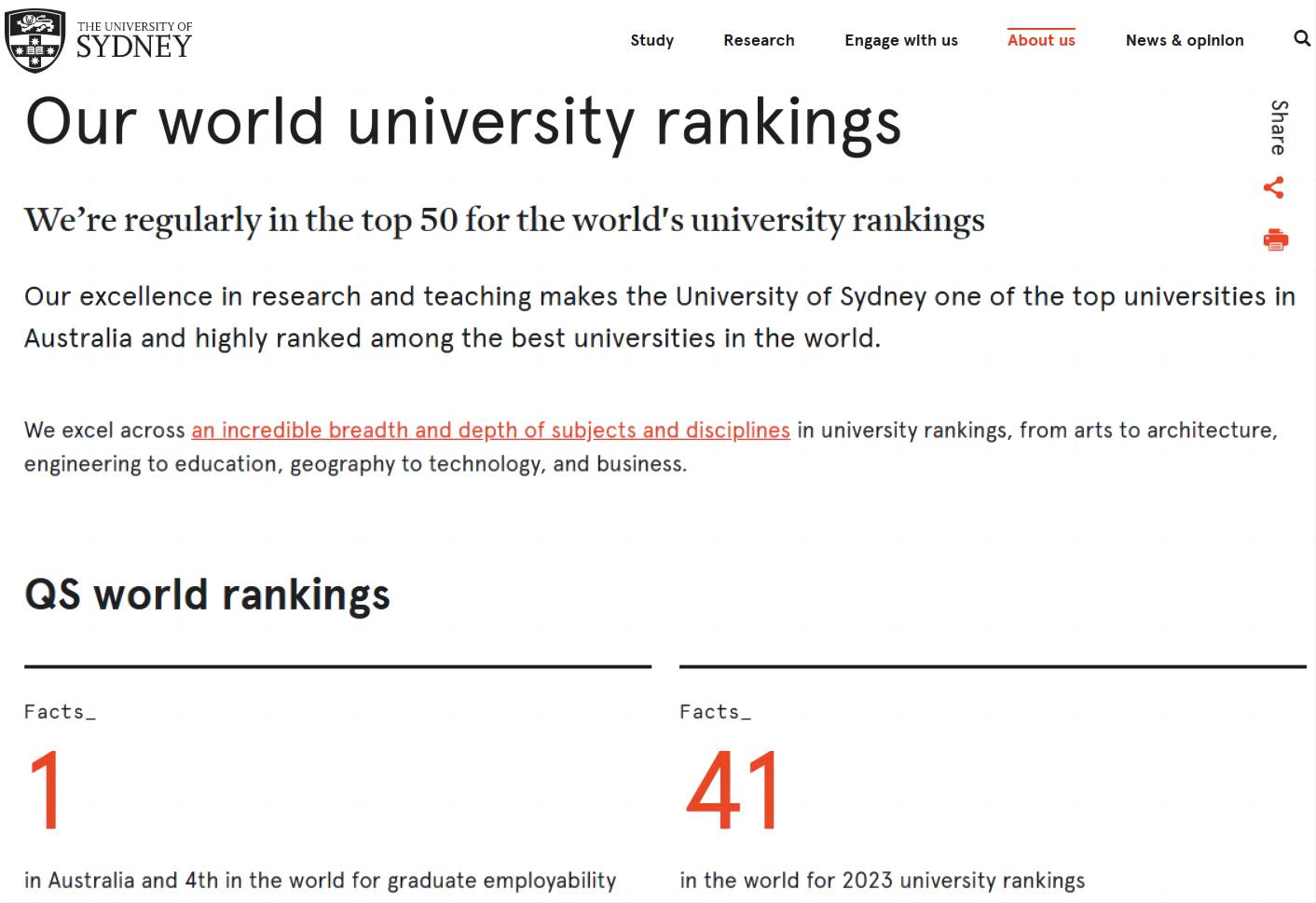Screen dimensions: 1316x903
Task: Click the 2023 university rankings fact text
Action: pyautogui.click(x=883, y=881)
